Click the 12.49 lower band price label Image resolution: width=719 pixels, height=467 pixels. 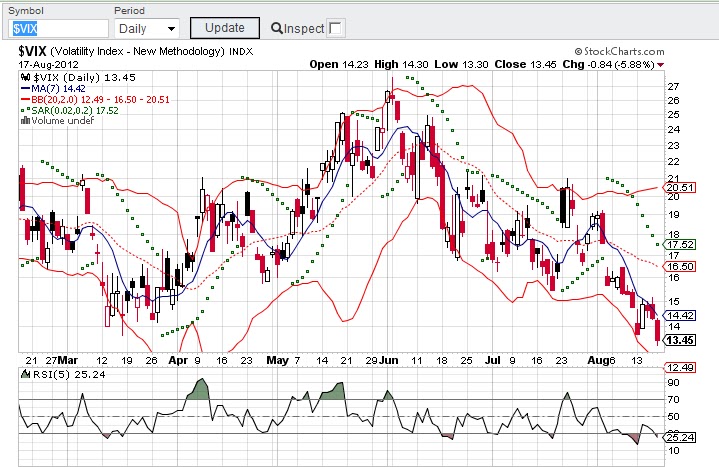(680, 367)
